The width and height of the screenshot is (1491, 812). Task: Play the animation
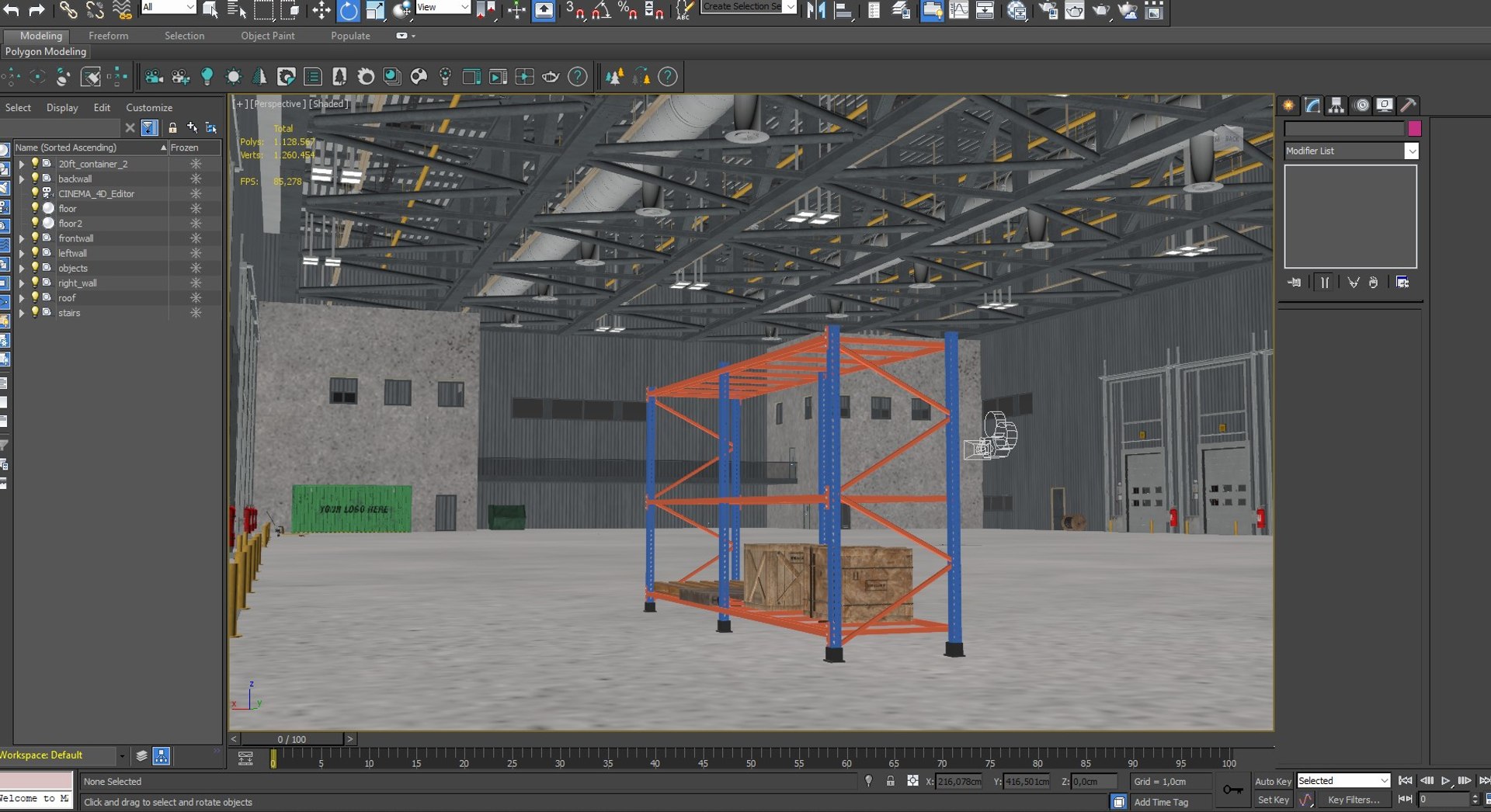pyautogui.click(x=1445, y=780)
